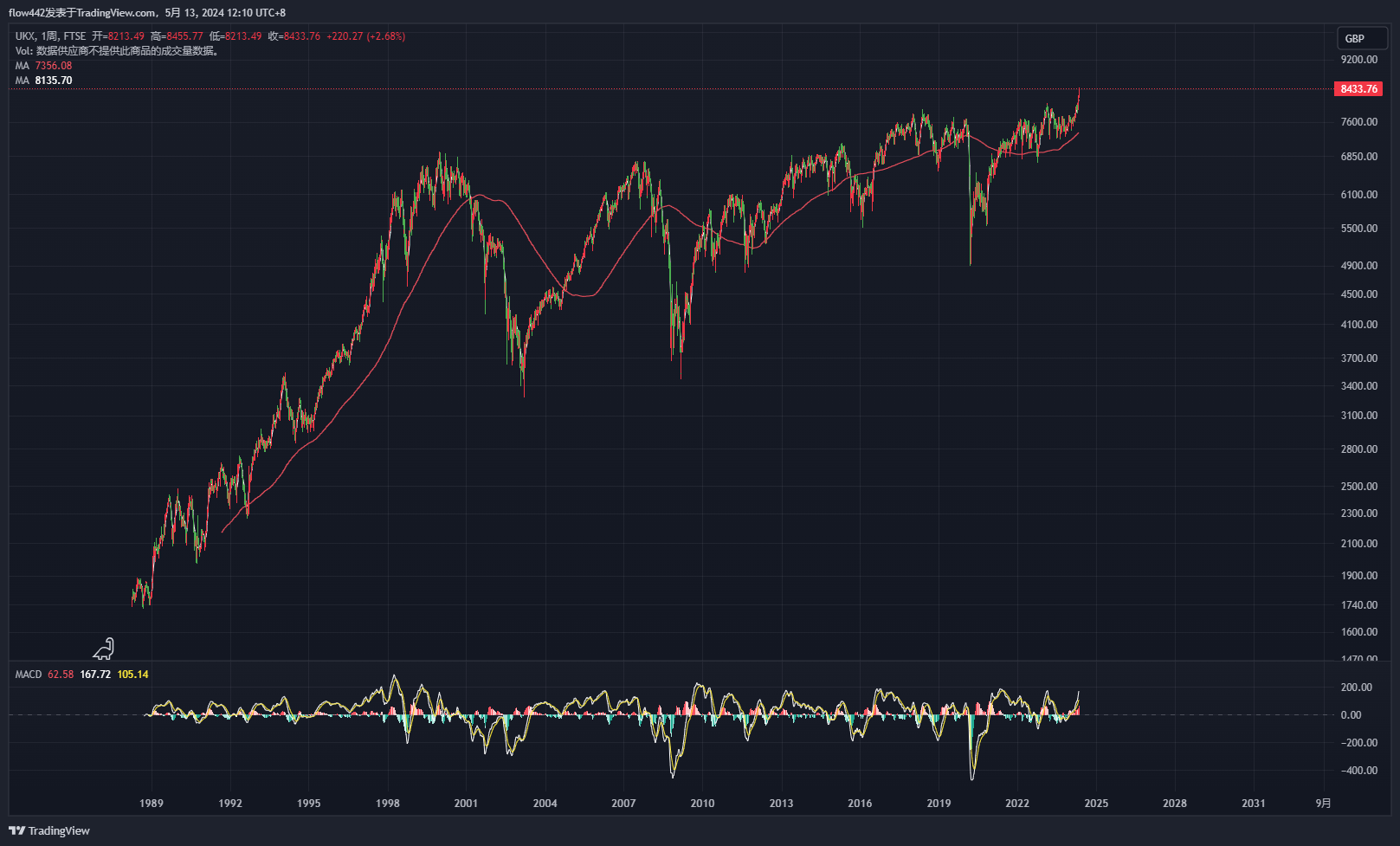Select the MA 8135.70 indicator legend
This screenshot has width=1400, height=846.
[43, 81]
